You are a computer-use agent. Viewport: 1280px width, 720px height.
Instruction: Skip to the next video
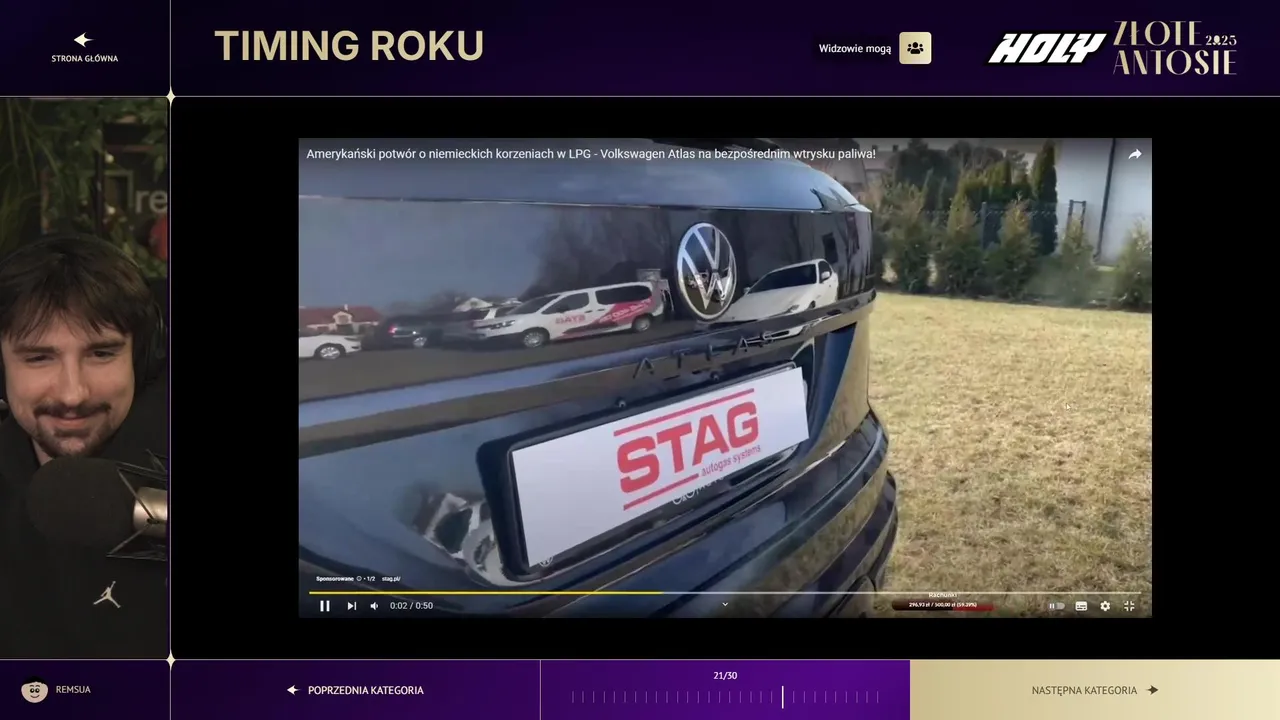[x=351, y=606]
